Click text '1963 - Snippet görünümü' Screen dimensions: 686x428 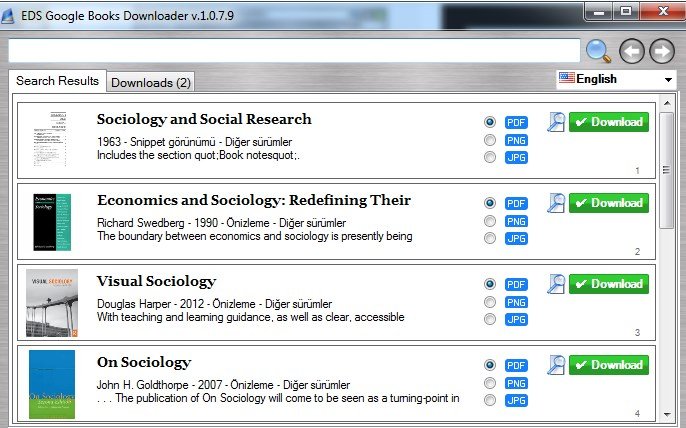(156, 142)
